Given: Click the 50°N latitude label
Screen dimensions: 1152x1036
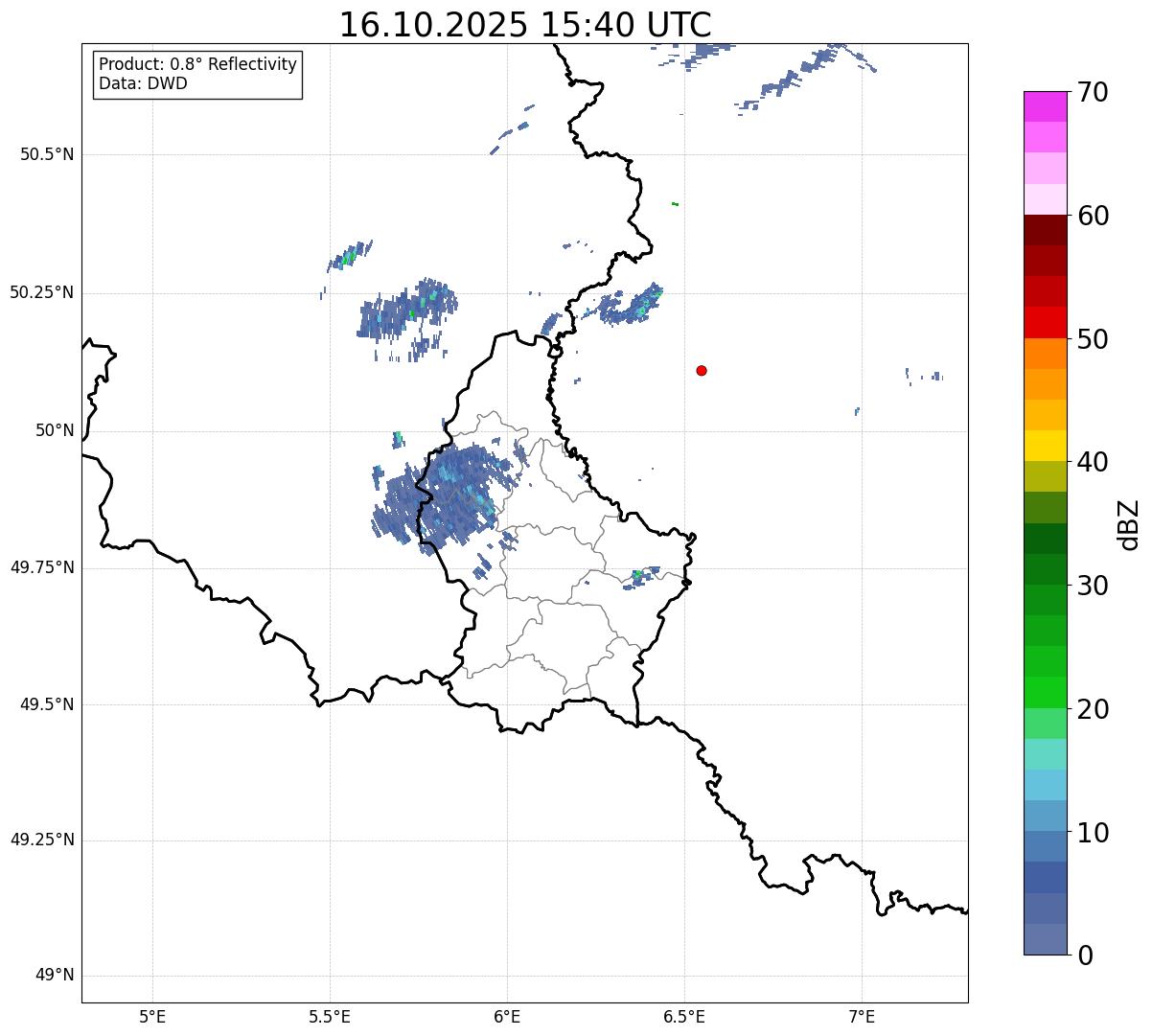Looking at the screenshot, I should pyautogui.click(x=55, y=430).
